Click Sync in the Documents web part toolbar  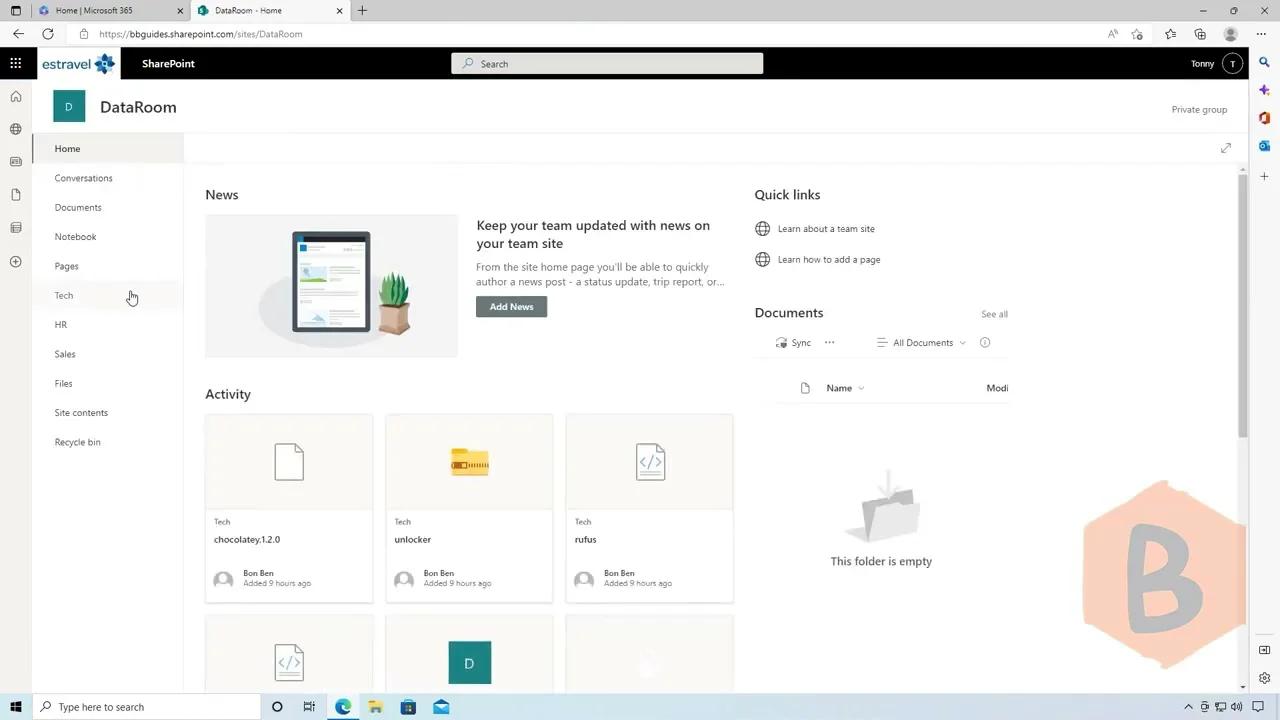point(794,342)
